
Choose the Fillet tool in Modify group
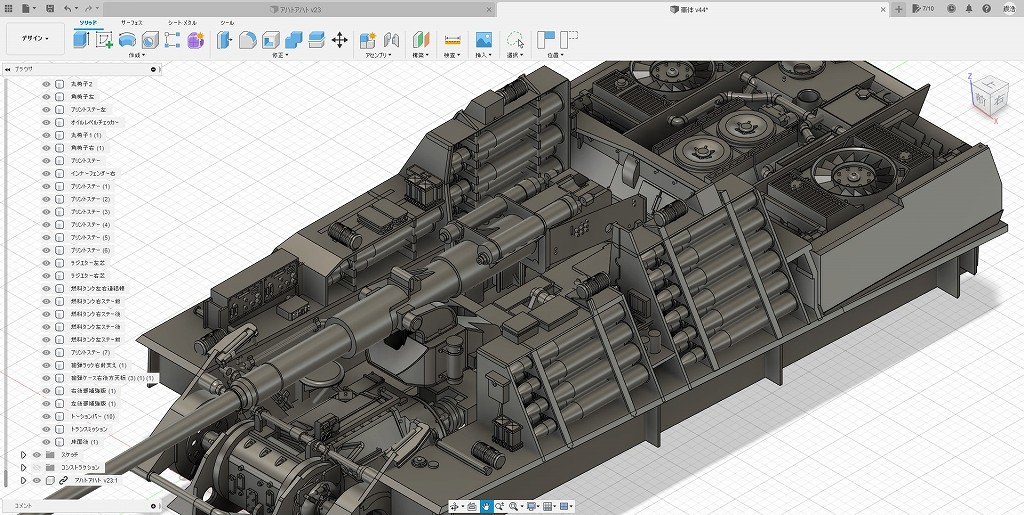(x=247, y=40)
